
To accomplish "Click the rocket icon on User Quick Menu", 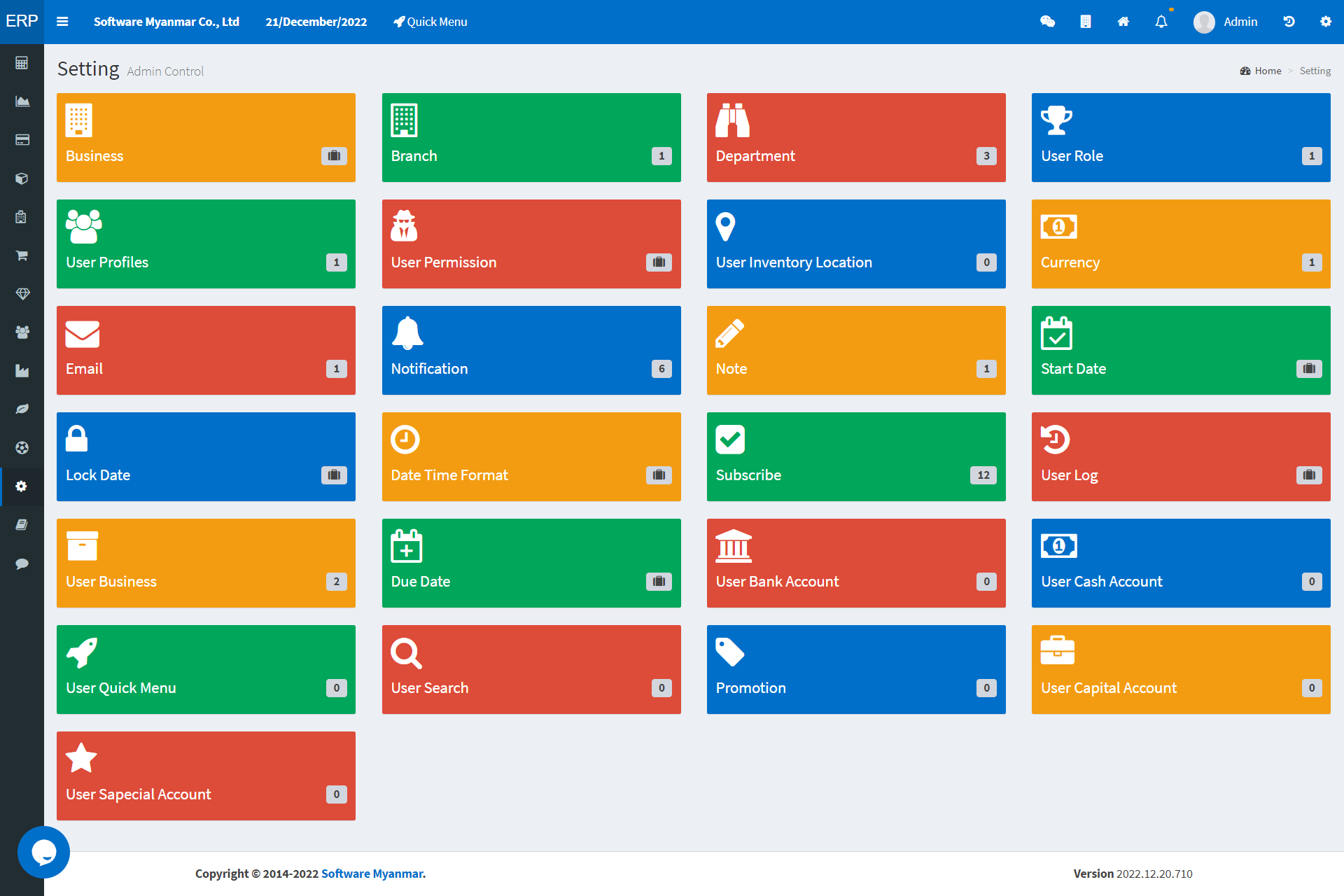I will pyautogui.click(x=82, y=652).
